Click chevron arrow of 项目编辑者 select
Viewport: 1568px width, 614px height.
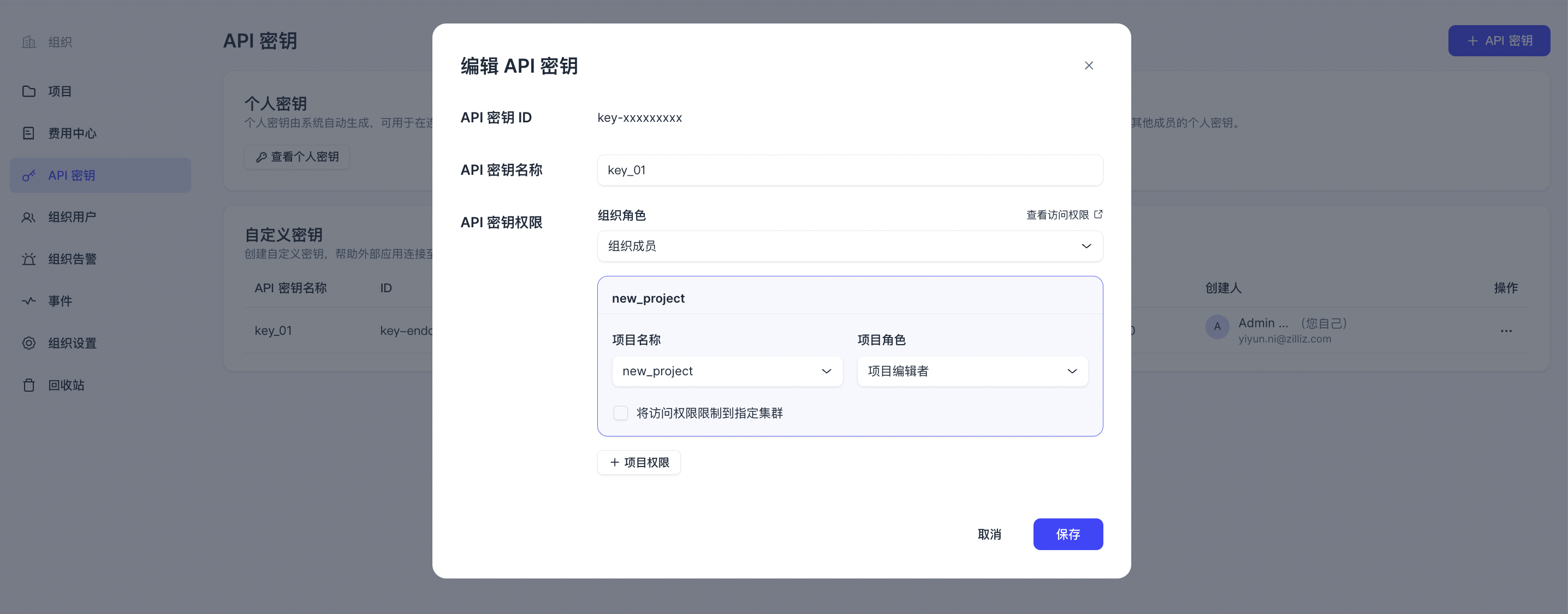click(1072, 371)
